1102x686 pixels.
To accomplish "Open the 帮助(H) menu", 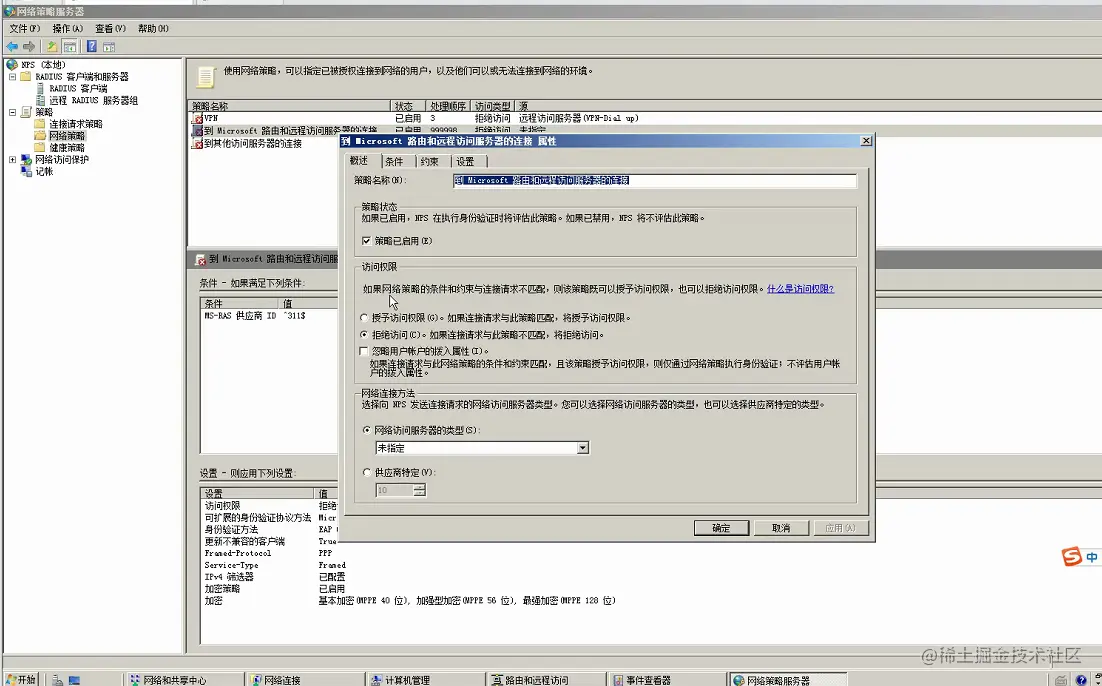I will click(x=153, y=29).
